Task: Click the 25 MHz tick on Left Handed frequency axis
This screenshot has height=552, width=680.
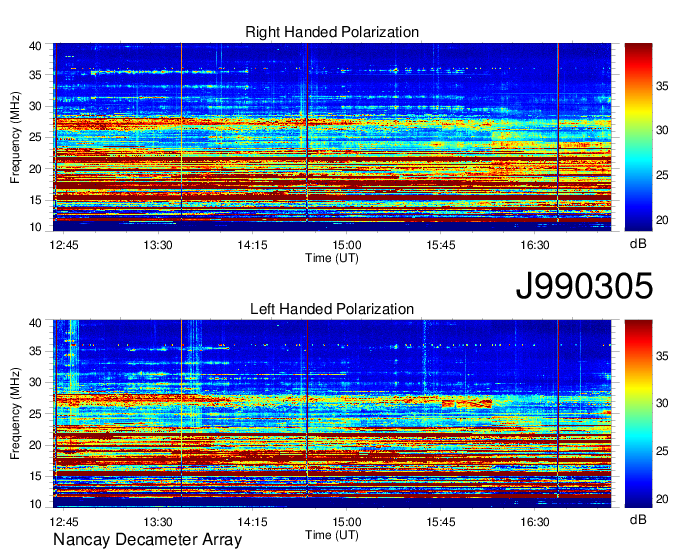Action: click(x=35, y=414)
